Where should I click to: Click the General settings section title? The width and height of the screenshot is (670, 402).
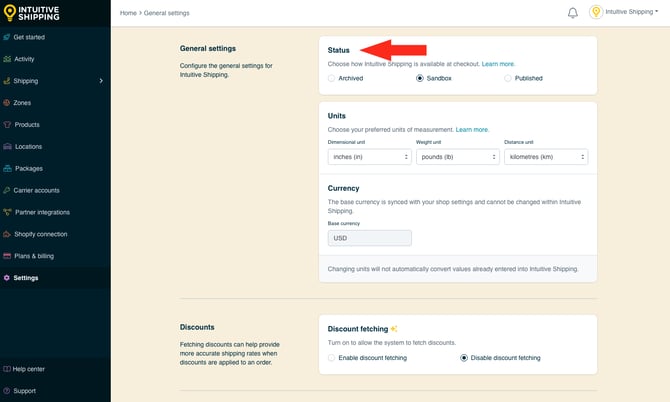point(208,48)
